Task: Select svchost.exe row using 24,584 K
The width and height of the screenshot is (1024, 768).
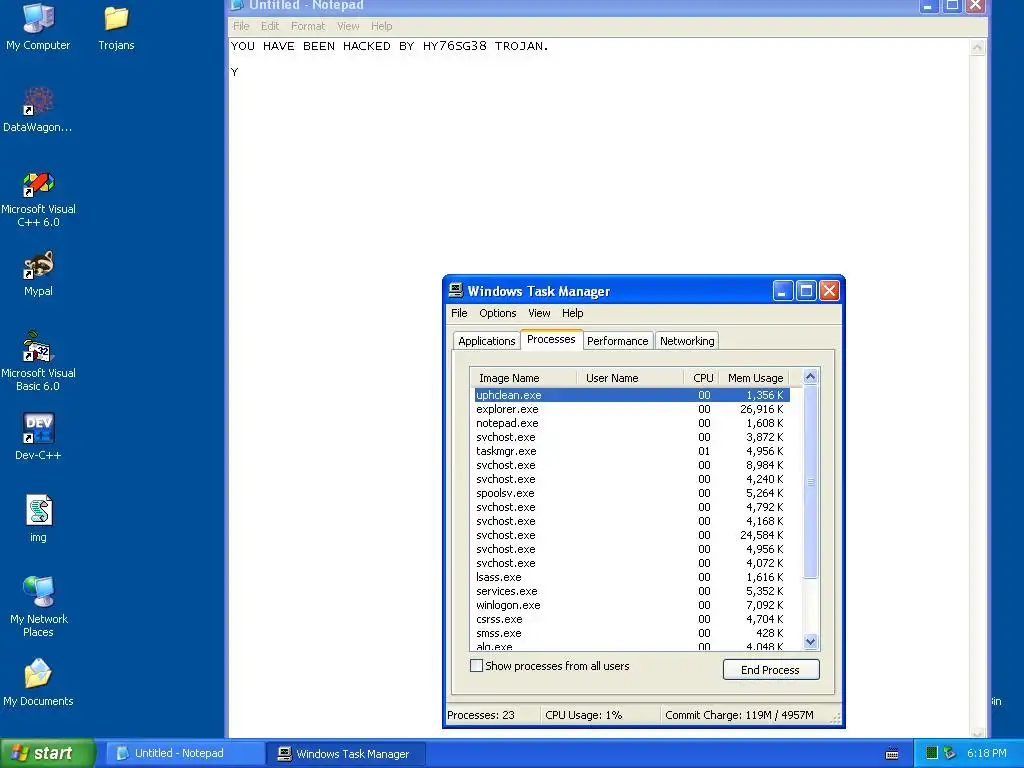Action: tap(632, 536)
